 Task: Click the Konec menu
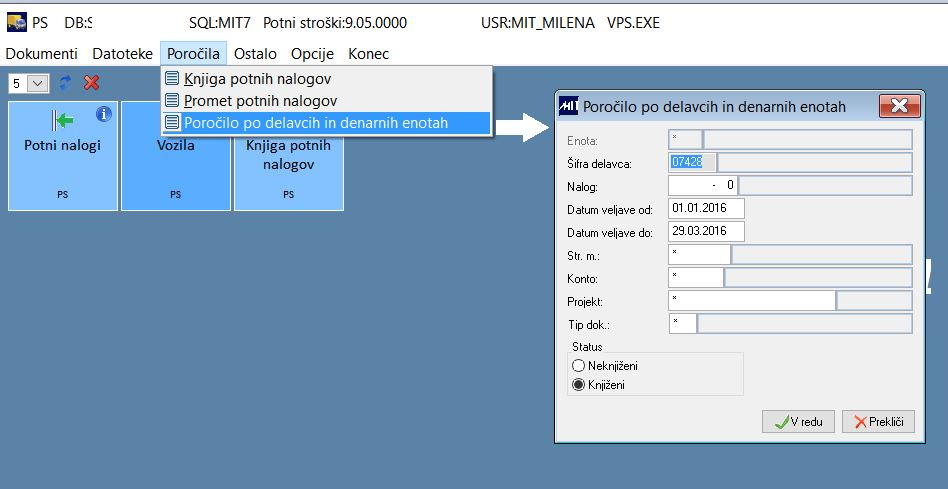point(368,54)
